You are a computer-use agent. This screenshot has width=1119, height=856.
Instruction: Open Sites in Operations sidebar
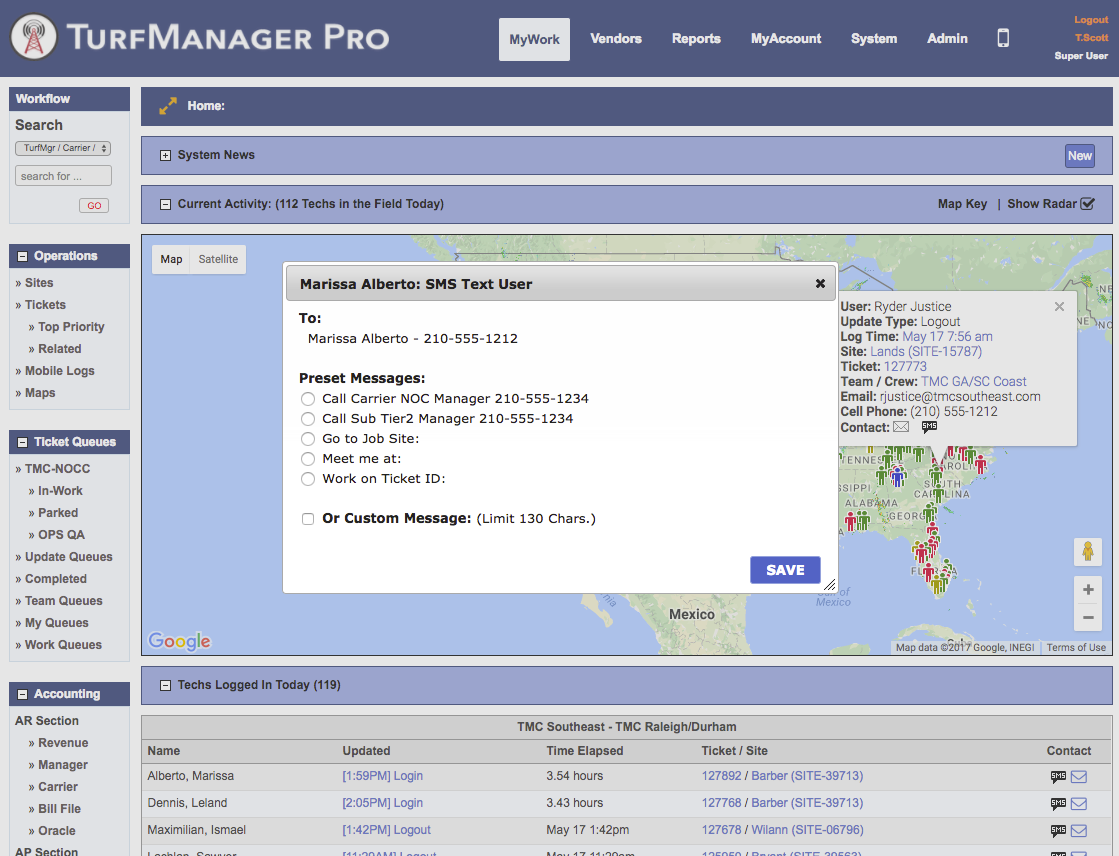click(39, 283)
